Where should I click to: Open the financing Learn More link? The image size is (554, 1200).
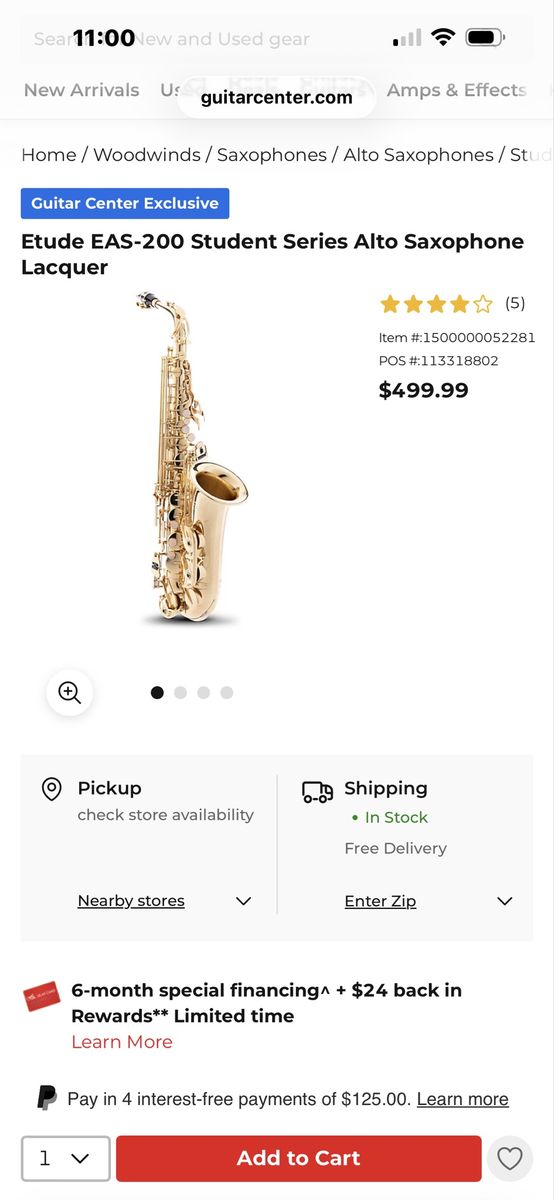pos(122,1042)
